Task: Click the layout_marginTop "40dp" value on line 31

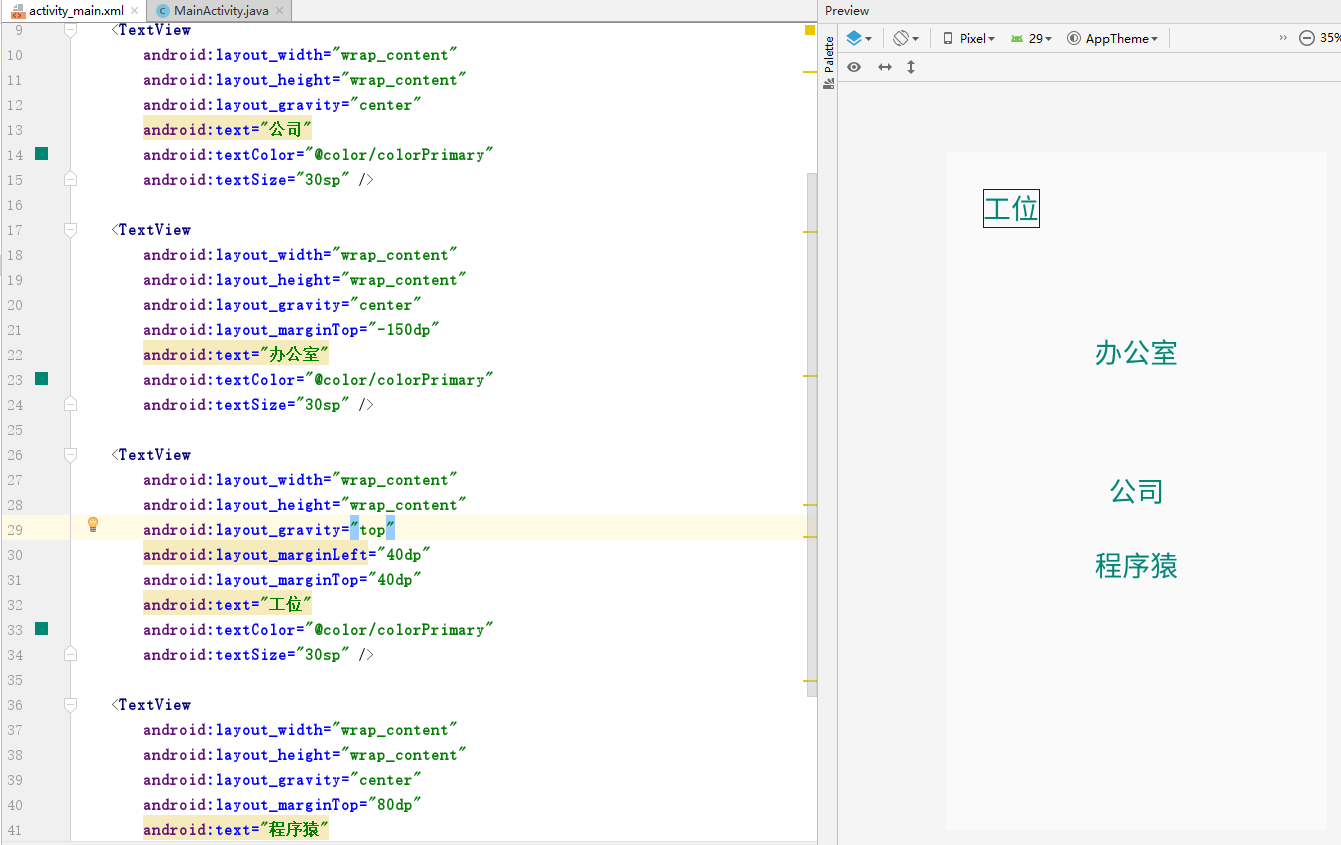Action: 395,580
